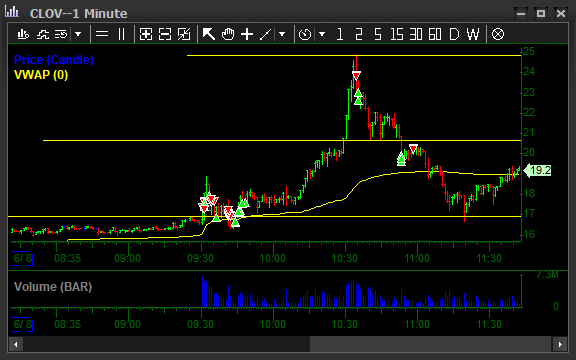
Task: Select the vertical line drawing tool
Action: [x=122, y=34]
